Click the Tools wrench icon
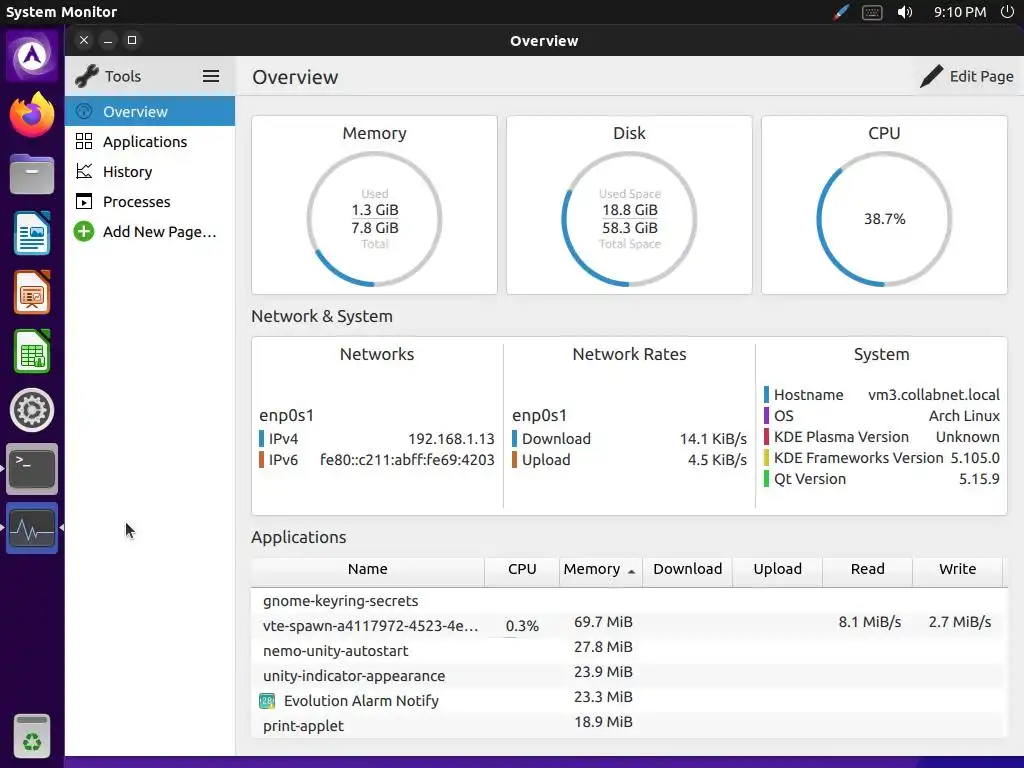The width and height of the screenshot is (1024, 768). [x=87, y=76]
